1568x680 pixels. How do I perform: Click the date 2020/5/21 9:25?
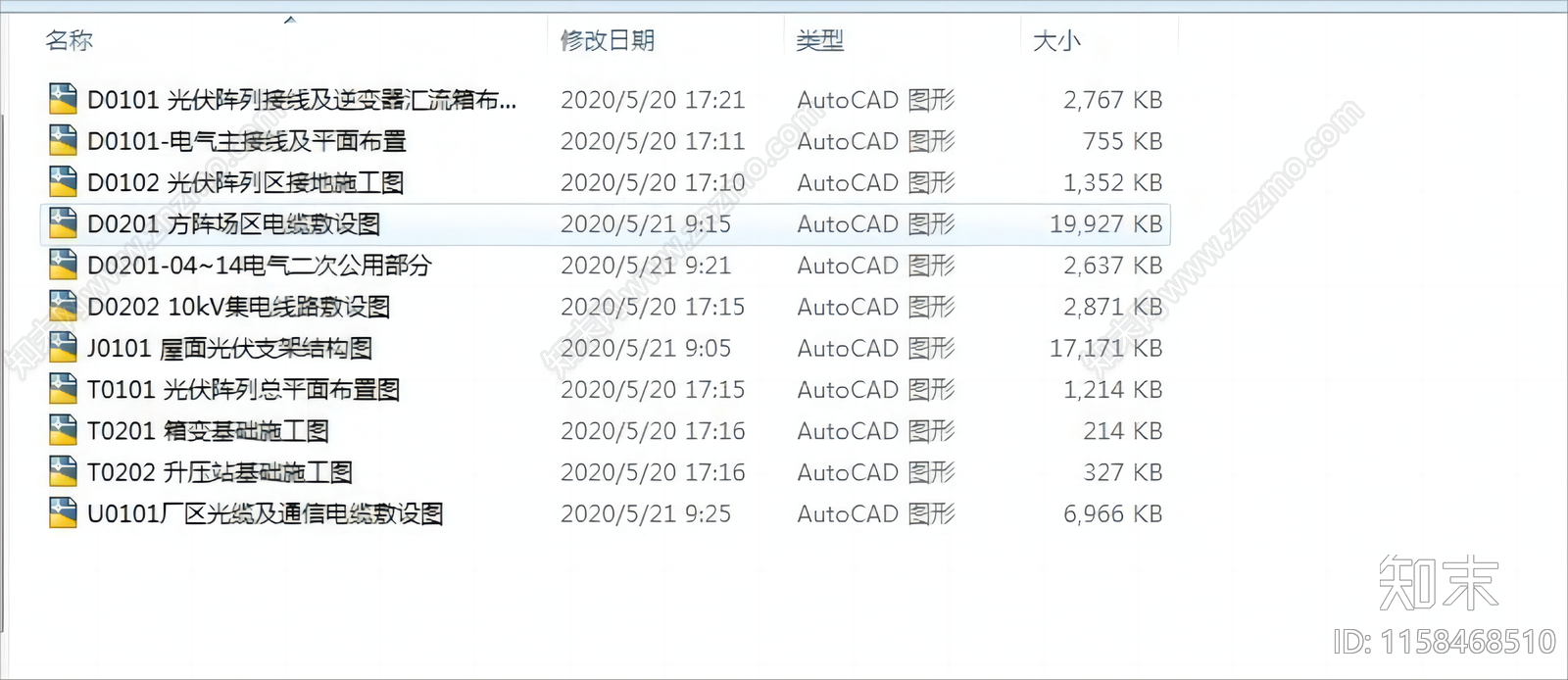(646, 513)
